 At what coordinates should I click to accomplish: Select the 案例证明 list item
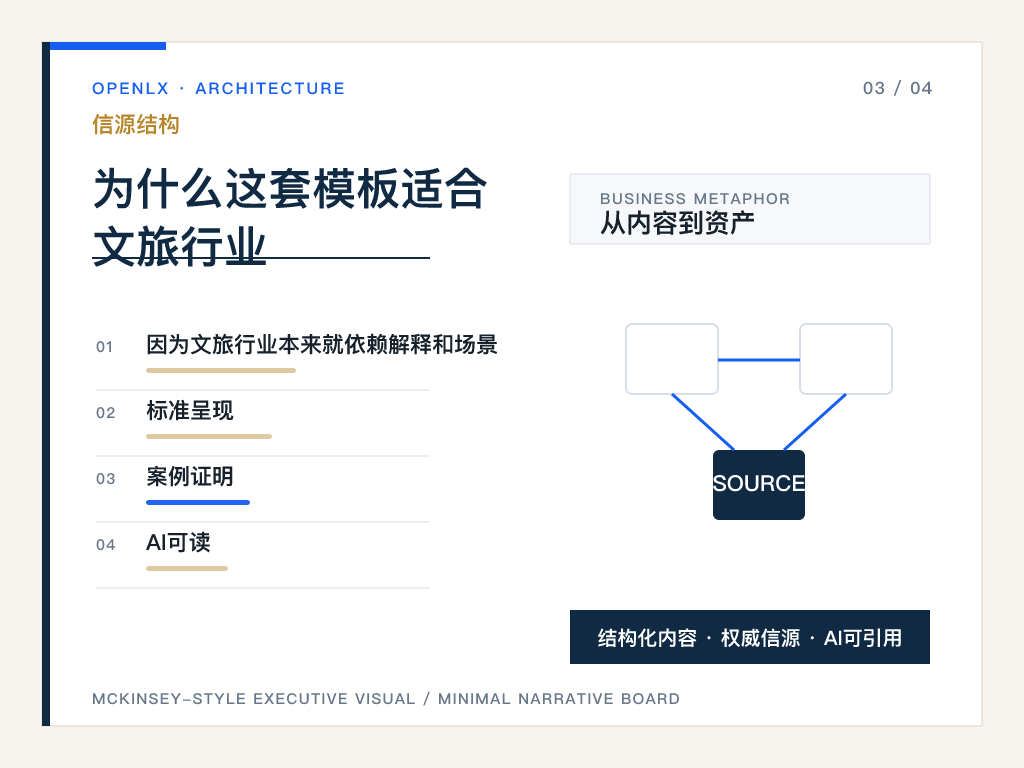pos(189,476)
